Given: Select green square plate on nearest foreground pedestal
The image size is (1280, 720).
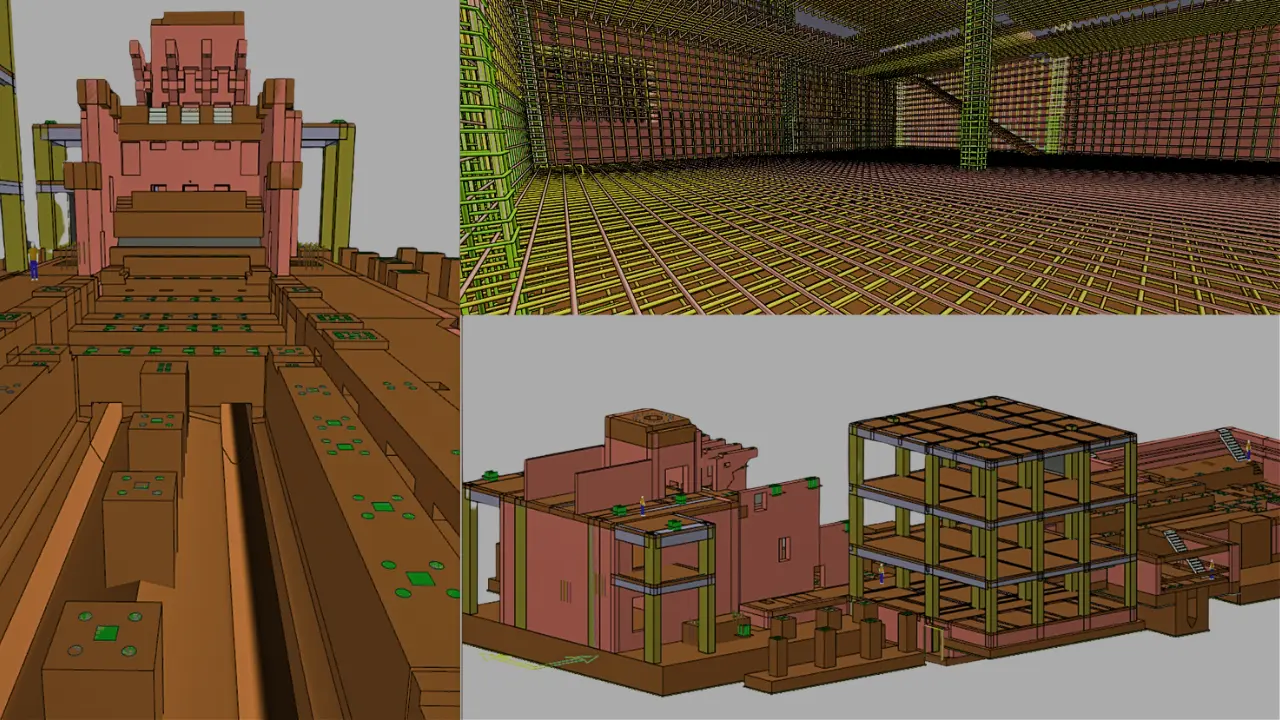Looking at the screenshot, I should pyautogui.click(x=105, y=633).
